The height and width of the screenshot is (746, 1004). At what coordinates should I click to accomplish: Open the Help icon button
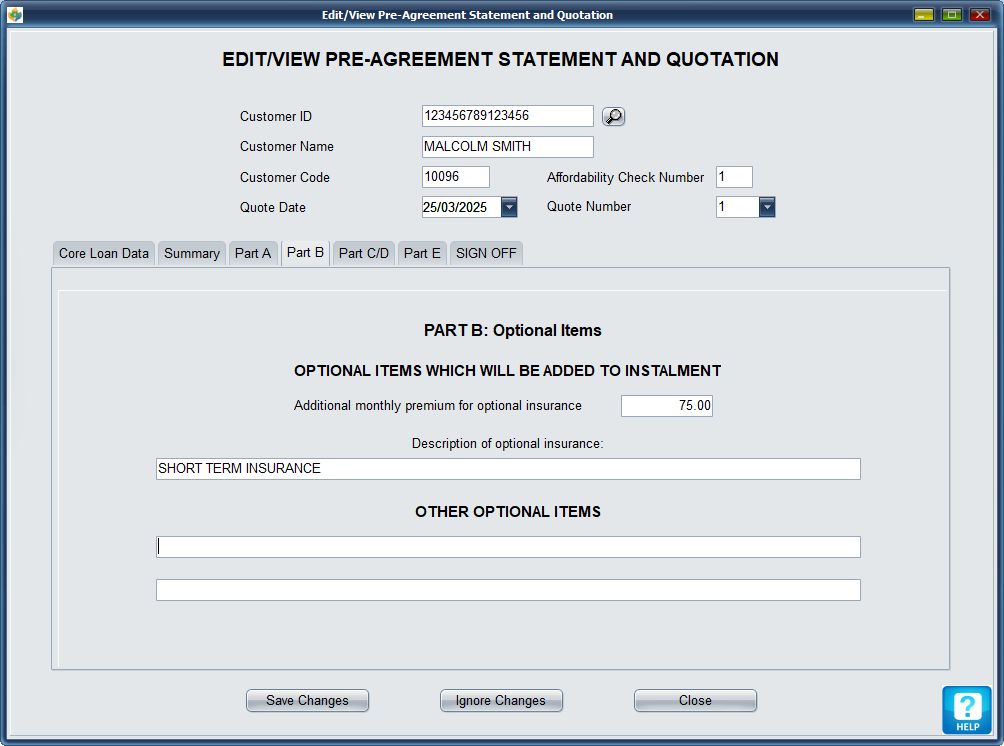coord(966,710)
